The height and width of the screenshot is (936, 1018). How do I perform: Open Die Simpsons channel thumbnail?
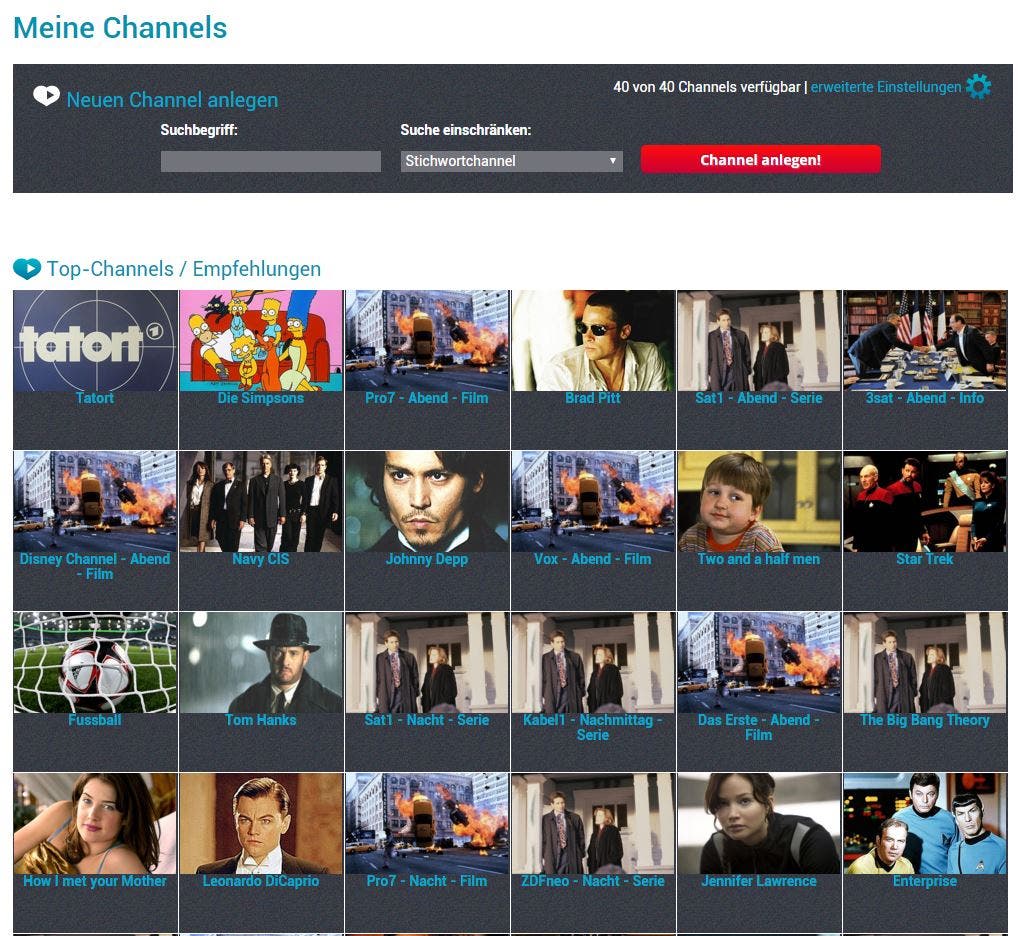[261, 341]
